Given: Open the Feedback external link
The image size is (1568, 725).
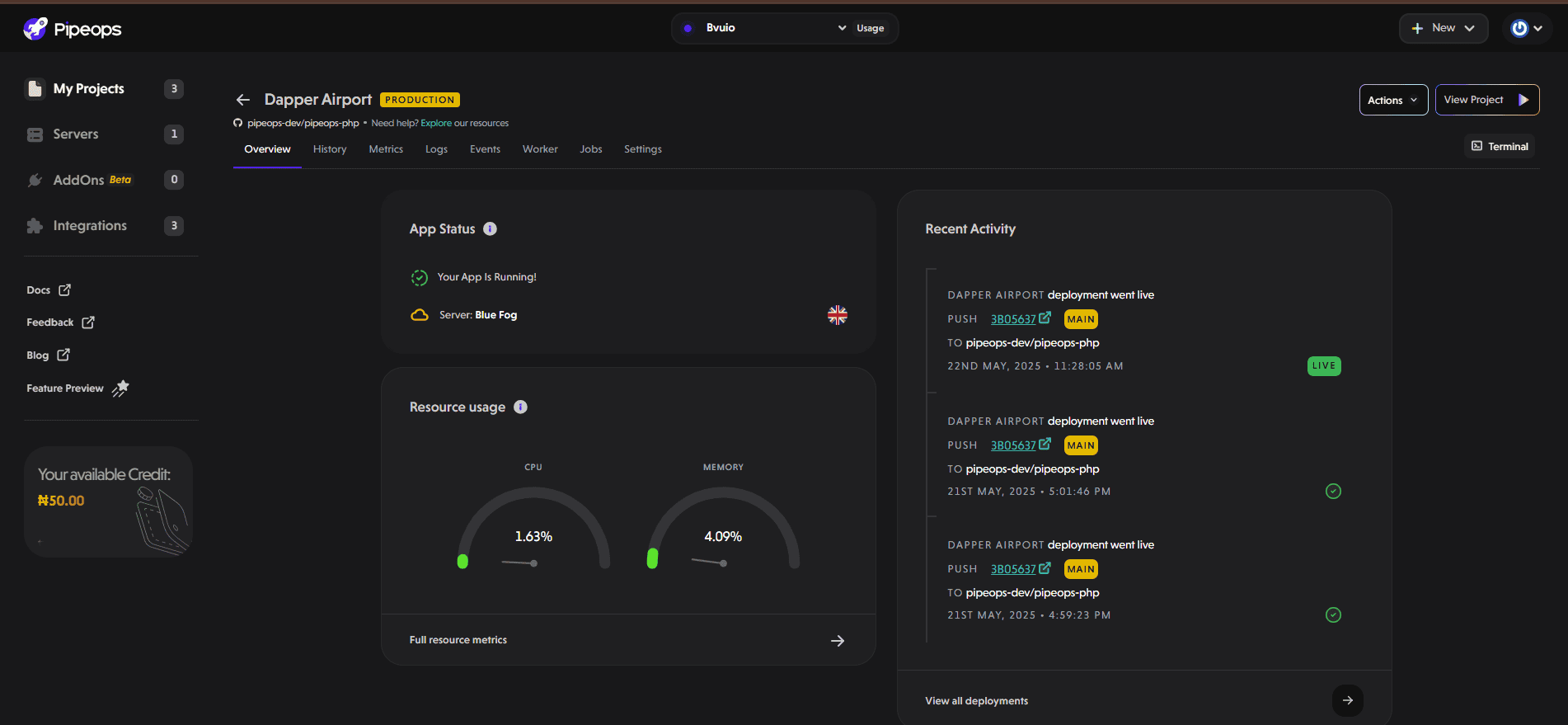Looking at the screenshot, I should tap(60, 322).
